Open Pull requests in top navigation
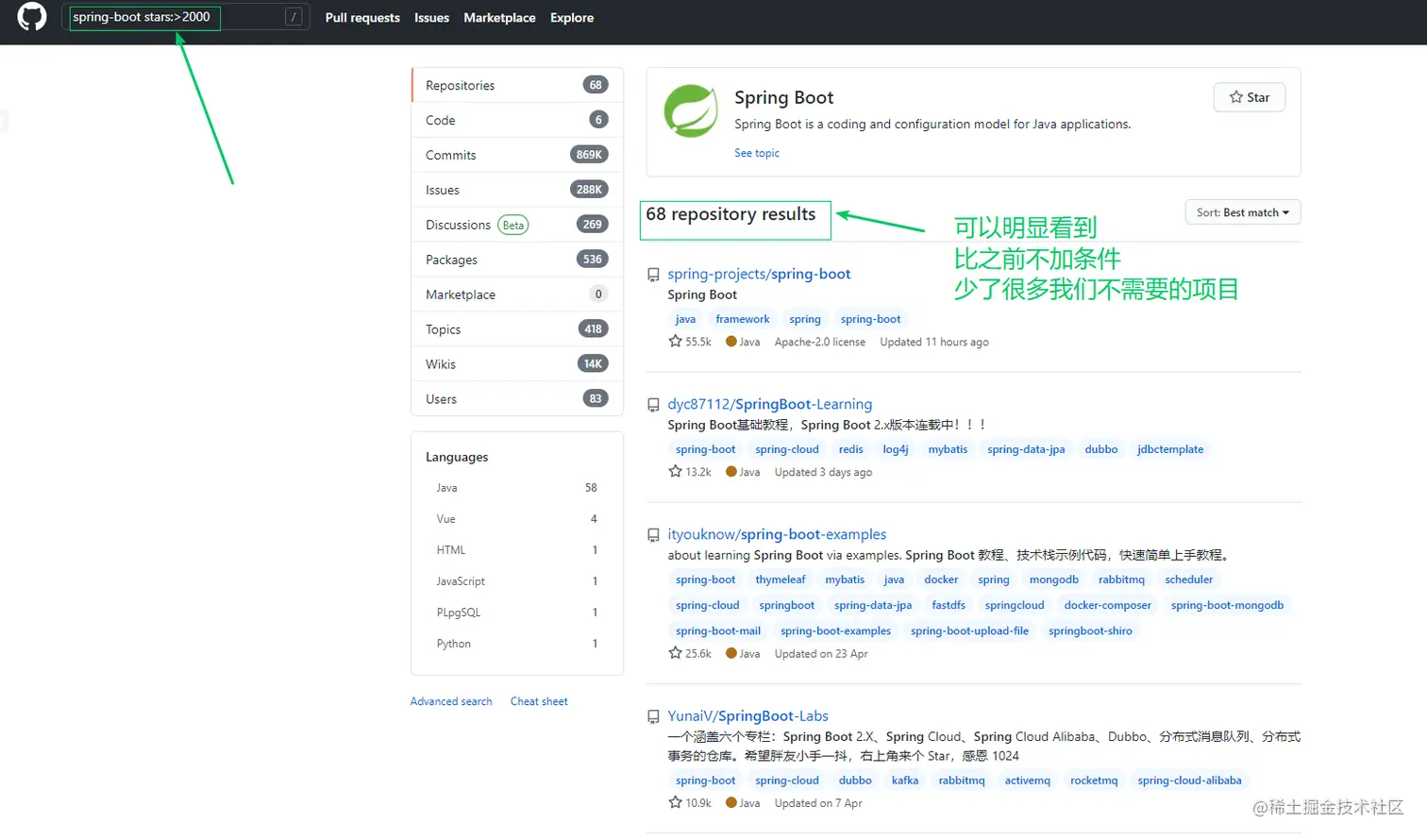This screenshot has width=1427, height=840. [362, 18]
